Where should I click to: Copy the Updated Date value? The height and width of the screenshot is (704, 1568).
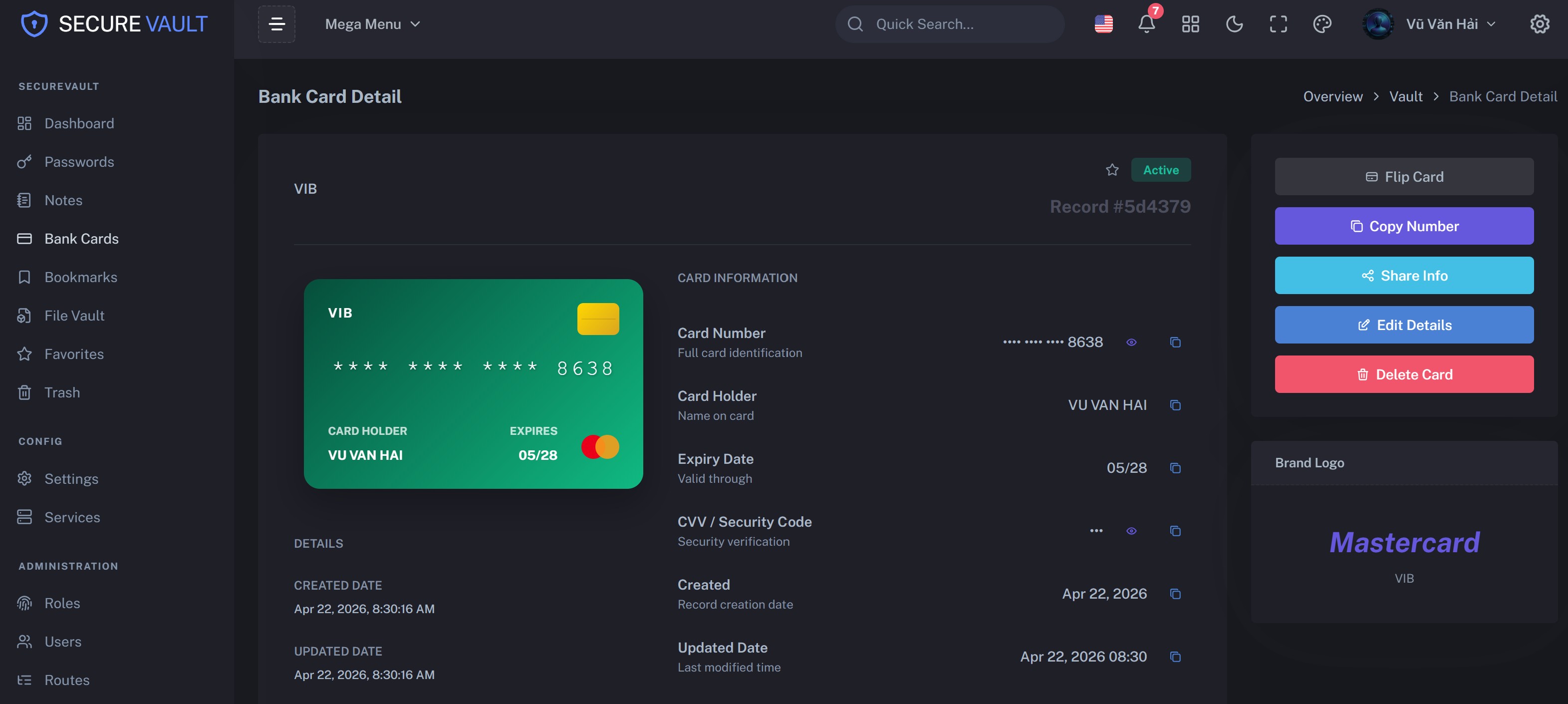point(1175,657)
